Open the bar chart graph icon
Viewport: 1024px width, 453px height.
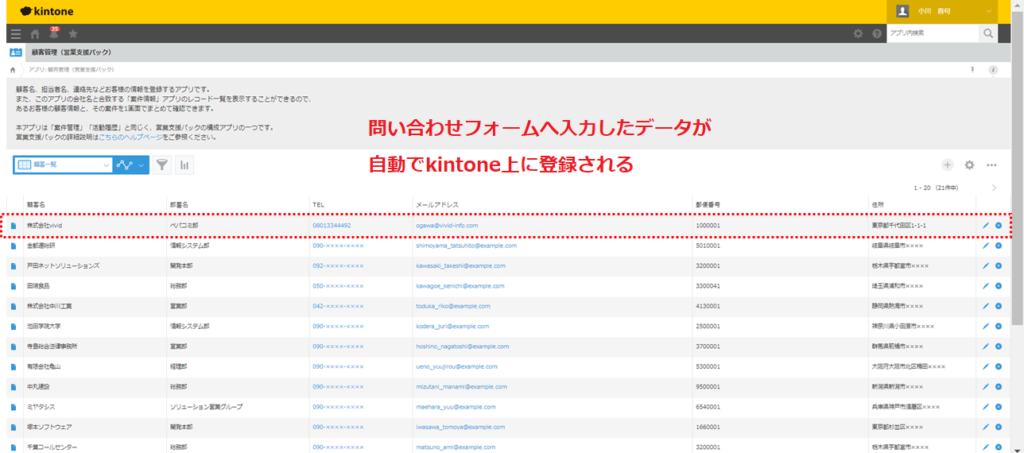click(x=184, y=165)
